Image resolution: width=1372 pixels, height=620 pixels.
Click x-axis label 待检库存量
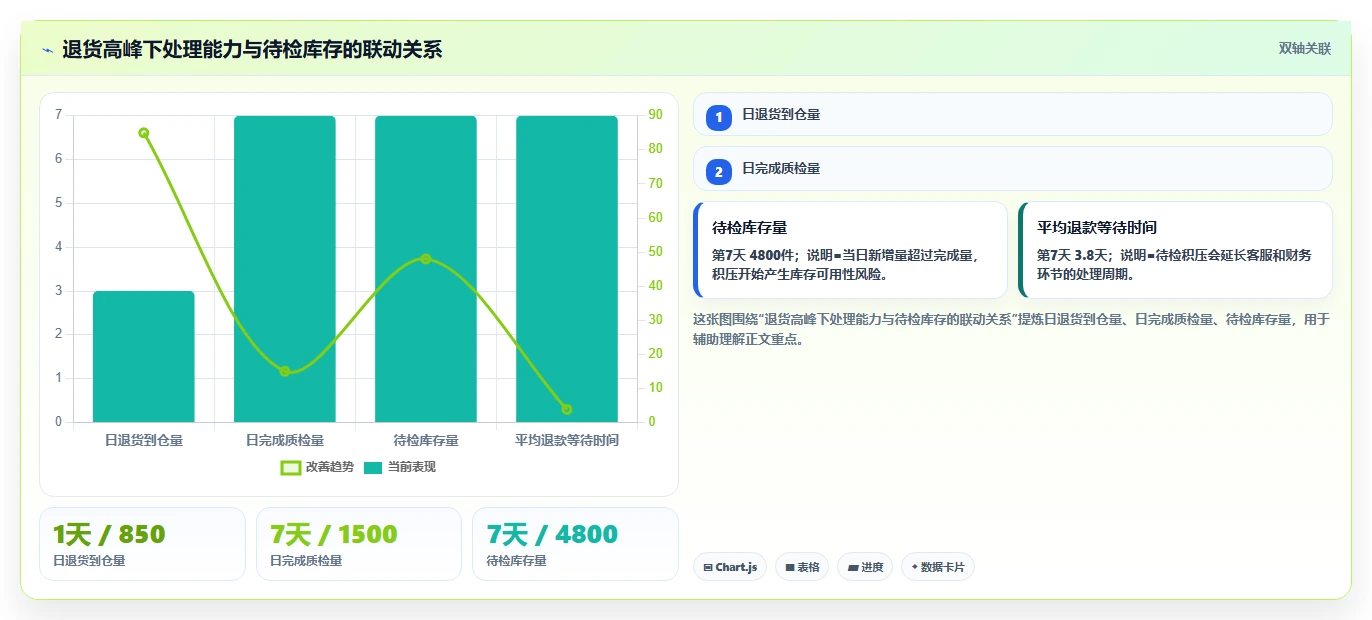click(x=426, y=440)
